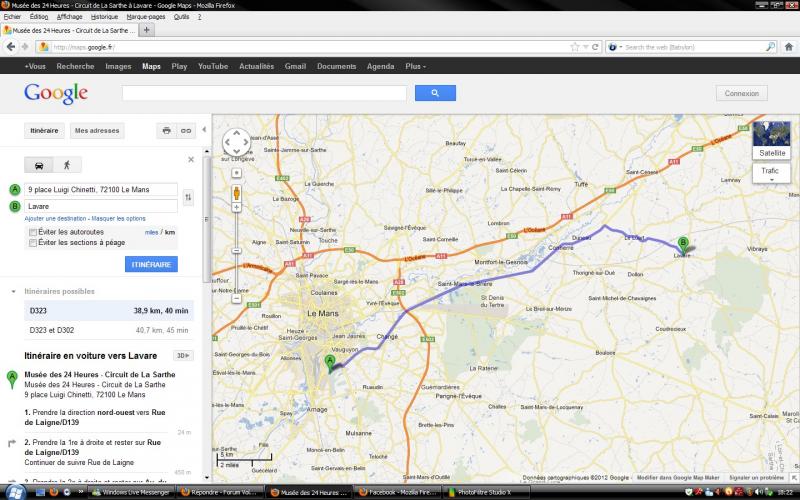Click the map zoom slider handle
Screen dimensions: 800x500
[237, 251]
